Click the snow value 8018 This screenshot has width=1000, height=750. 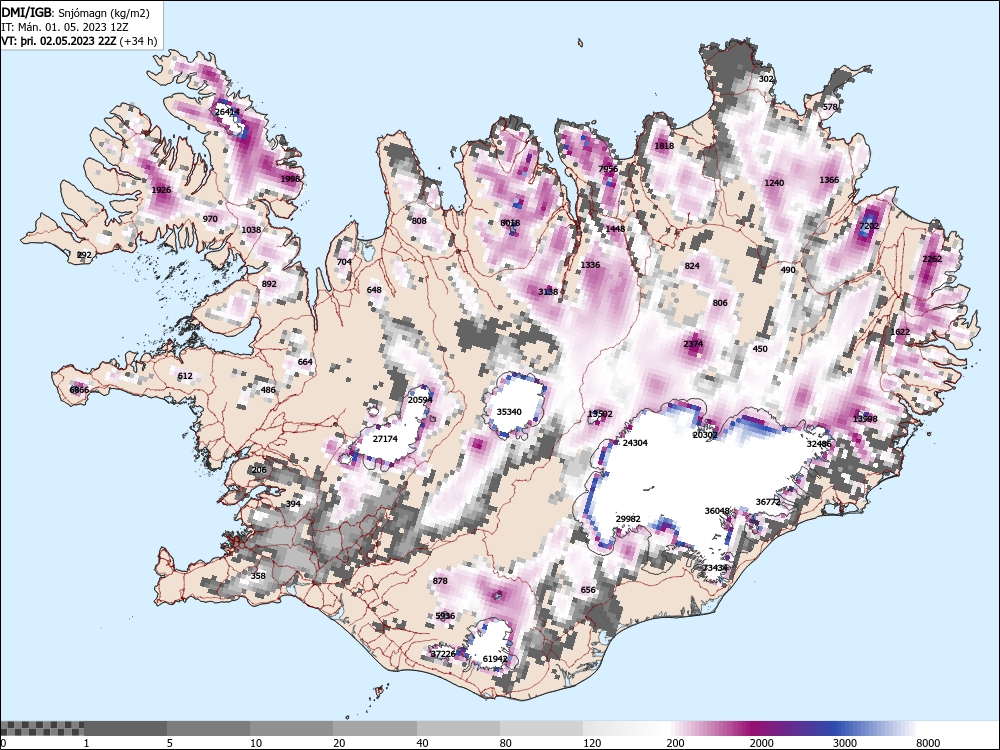(x=510, y=223)
